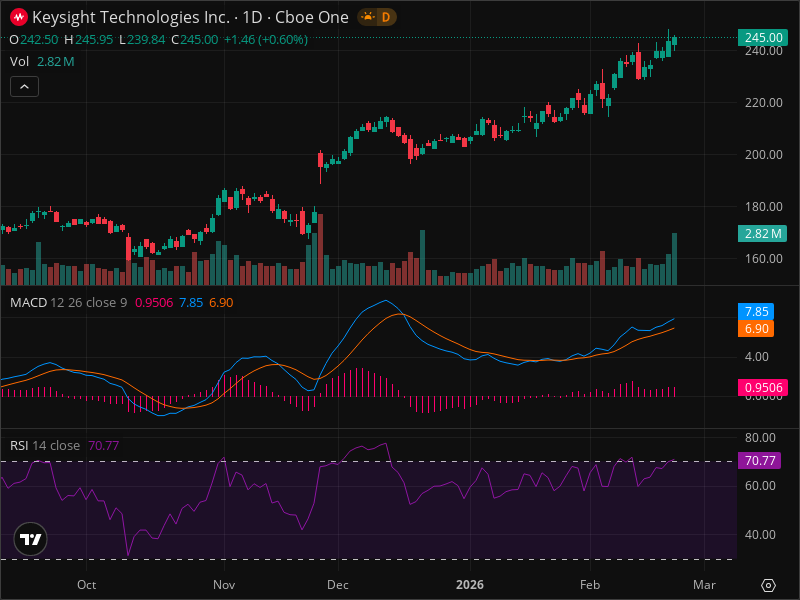
Task: Click the closing price C245.00 value
Action: pos(194,40)
